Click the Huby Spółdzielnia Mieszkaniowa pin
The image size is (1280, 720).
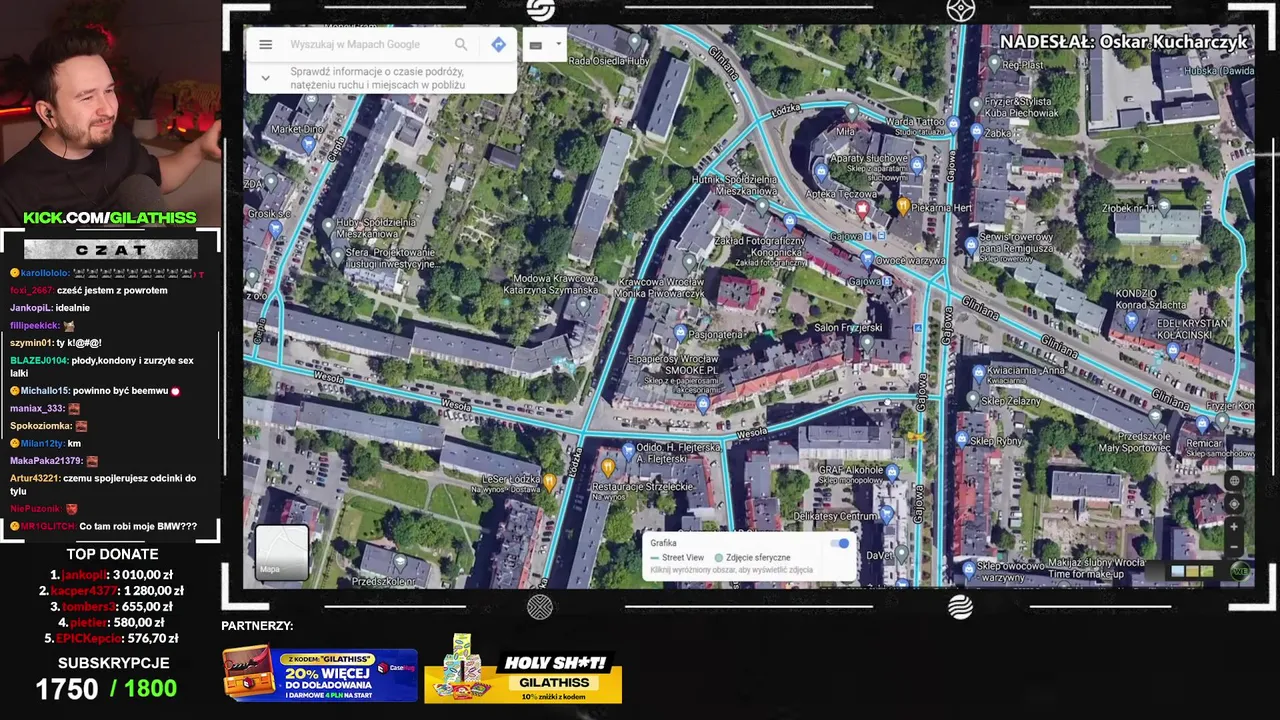tap(328, 228)
